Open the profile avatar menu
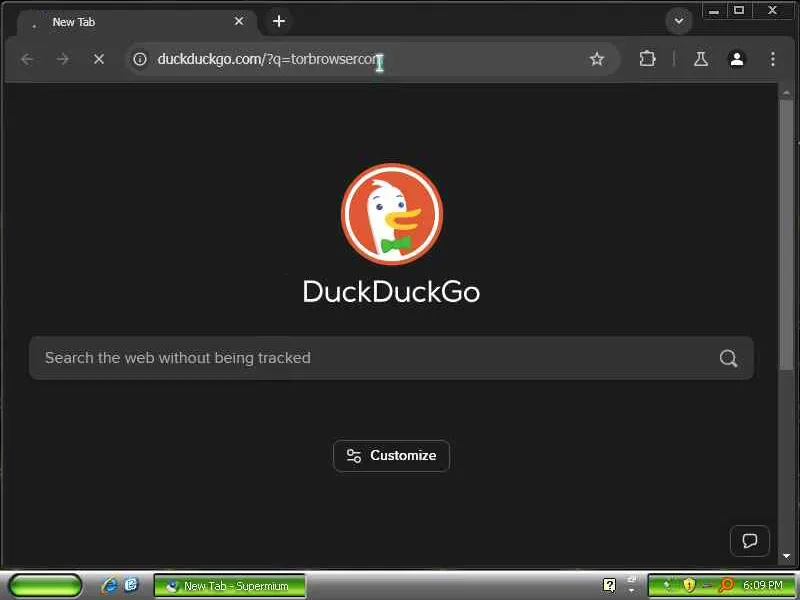800x600 pixels. pos(737,59)
